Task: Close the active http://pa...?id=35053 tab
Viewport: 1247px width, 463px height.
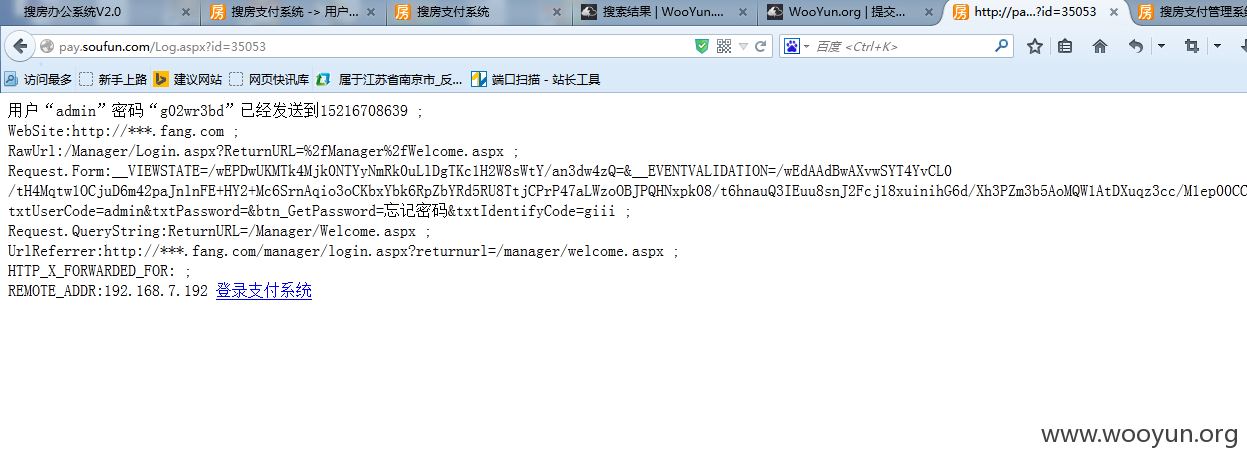Action: click(x=1115, y=12)
